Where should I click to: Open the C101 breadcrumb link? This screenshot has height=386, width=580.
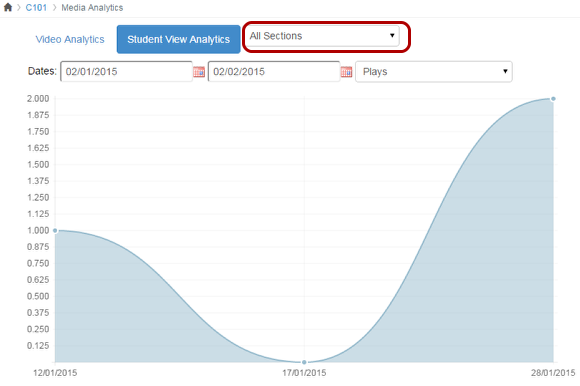tap(36, 8)
